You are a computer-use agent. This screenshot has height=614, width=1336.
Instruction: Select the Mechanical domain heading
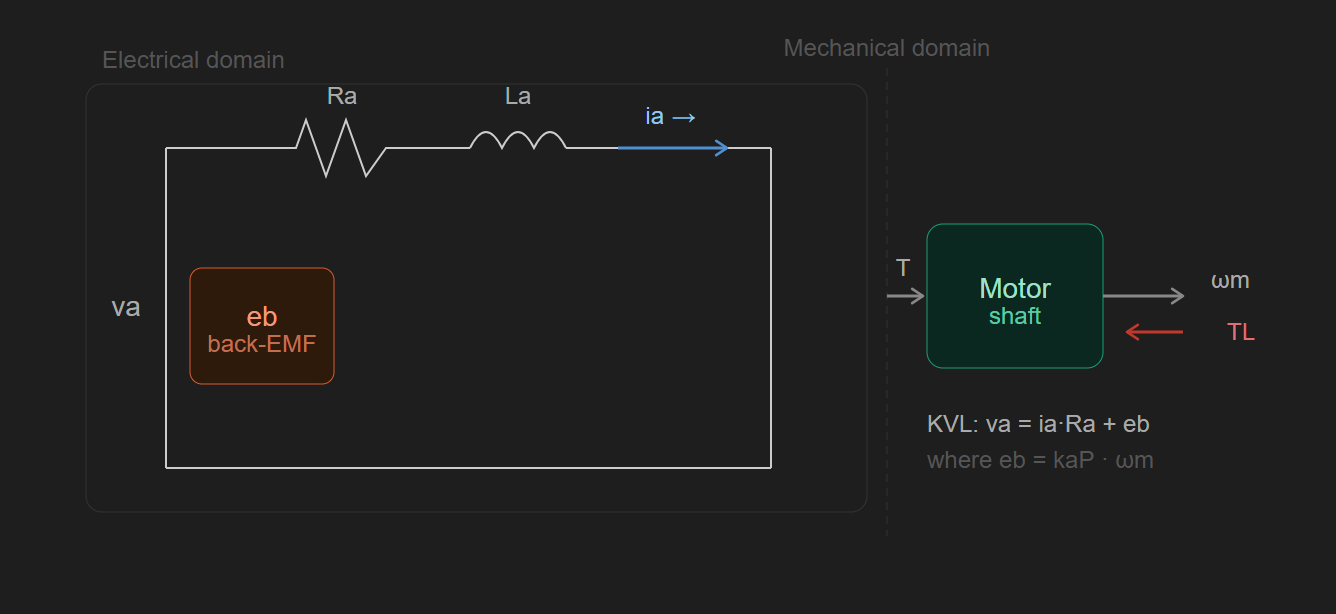pyautogui.click(x=887, y=48)
